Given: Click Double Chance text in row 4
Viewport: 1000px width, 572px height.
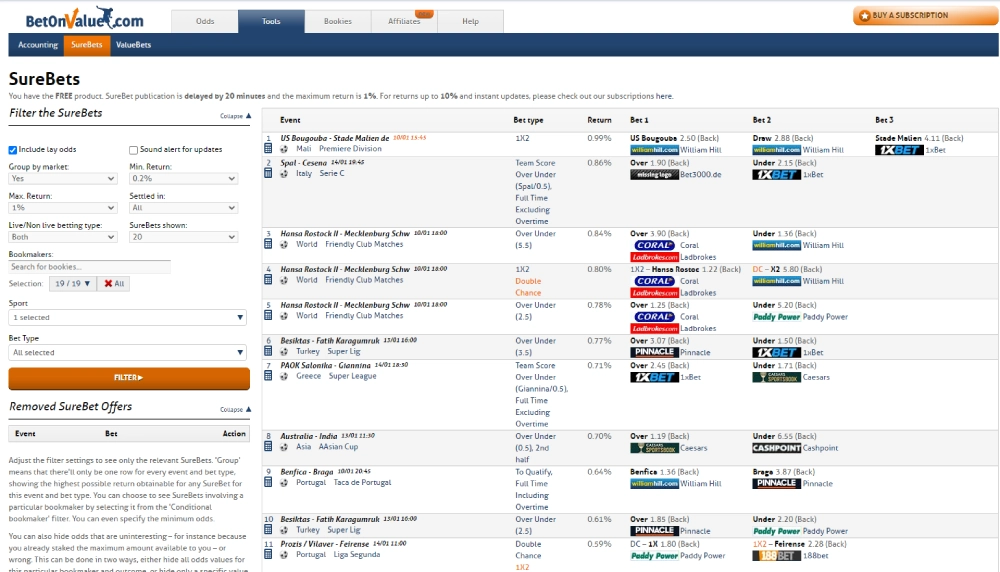Looking at the screenshot, I should (528, 287).
